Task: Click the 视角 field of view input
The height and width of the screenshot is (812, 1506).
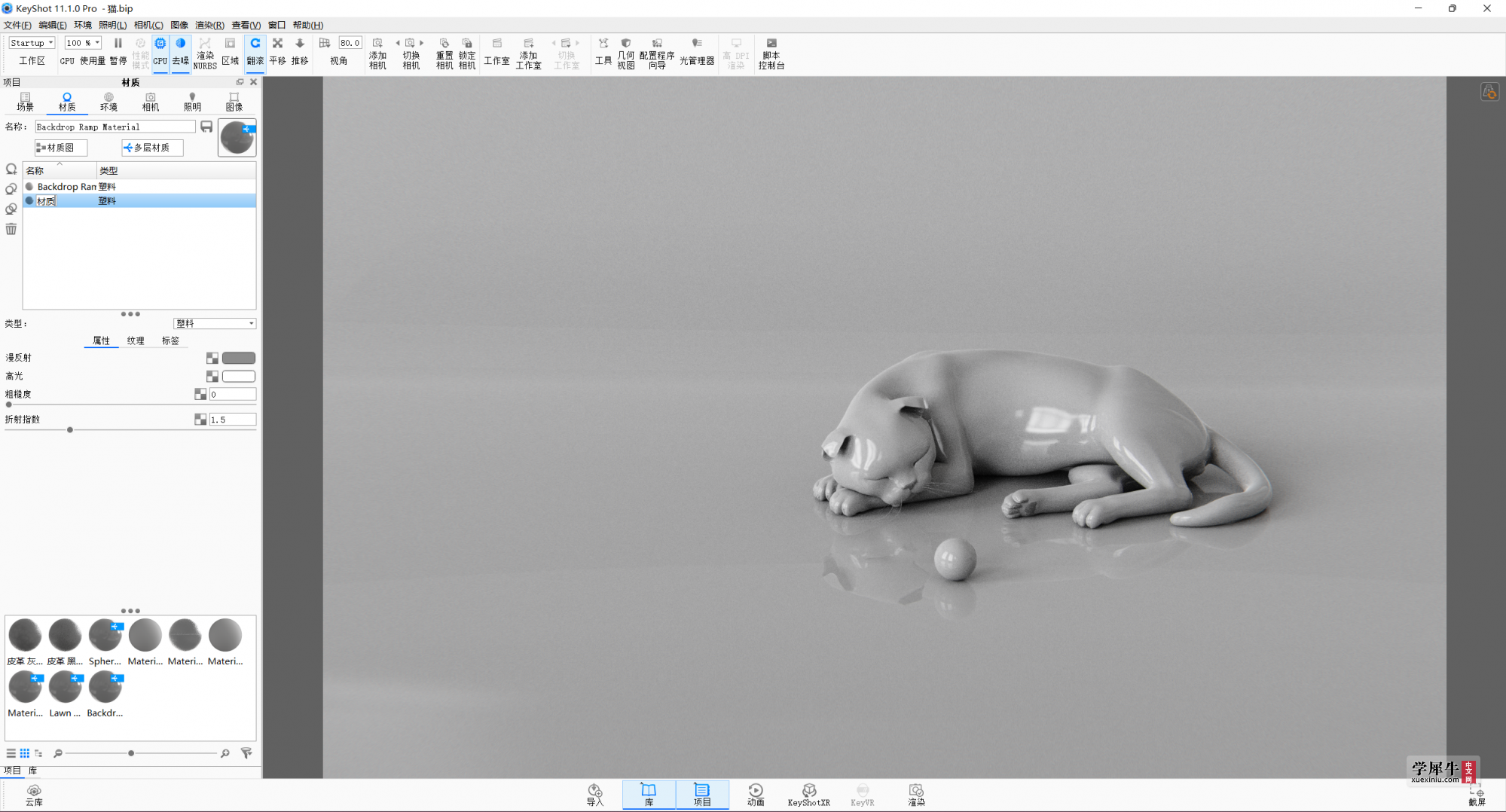Action: point(350,43)
